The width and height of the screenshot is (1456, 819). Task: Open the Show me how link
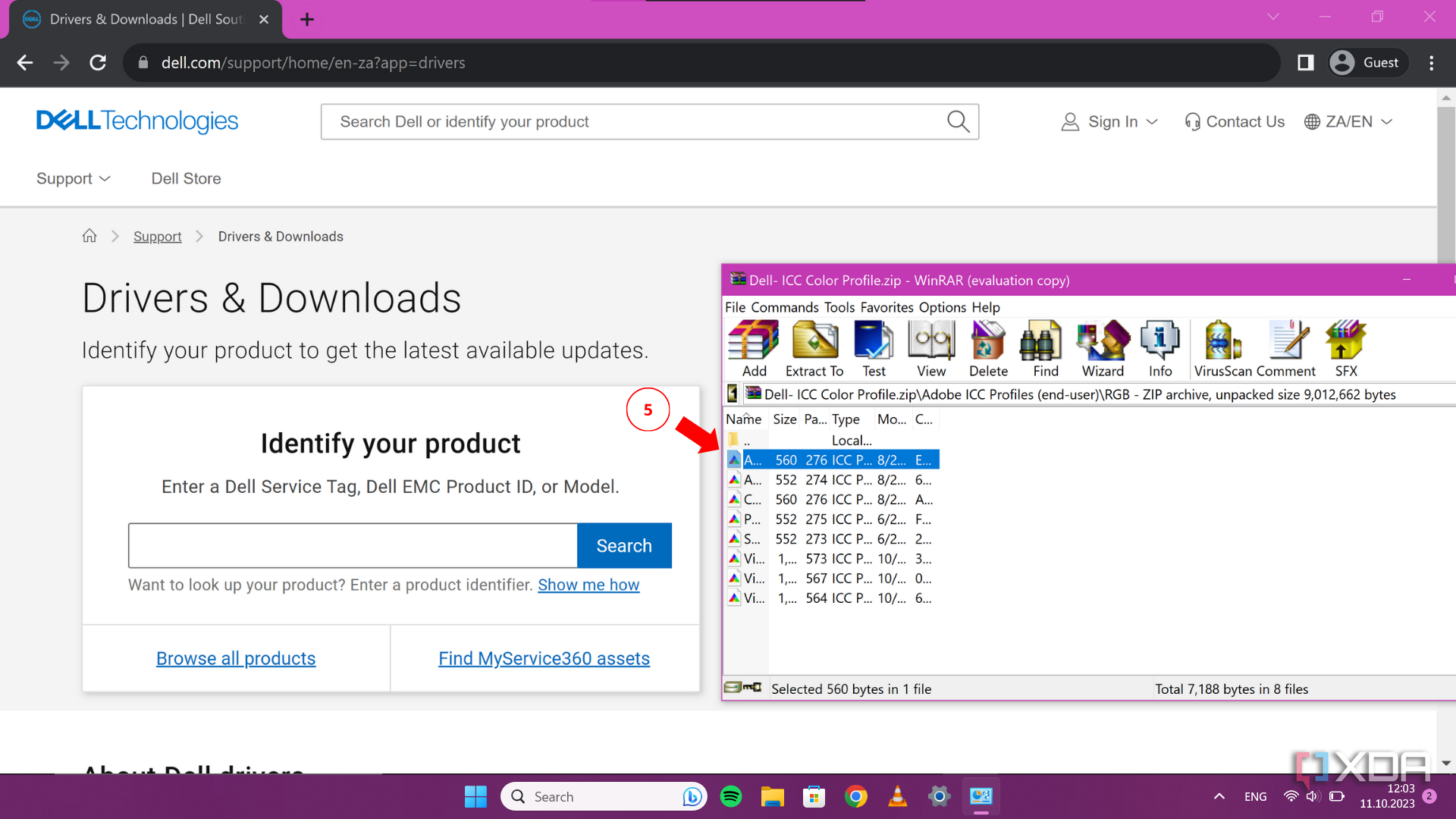(x=588, y=585)
